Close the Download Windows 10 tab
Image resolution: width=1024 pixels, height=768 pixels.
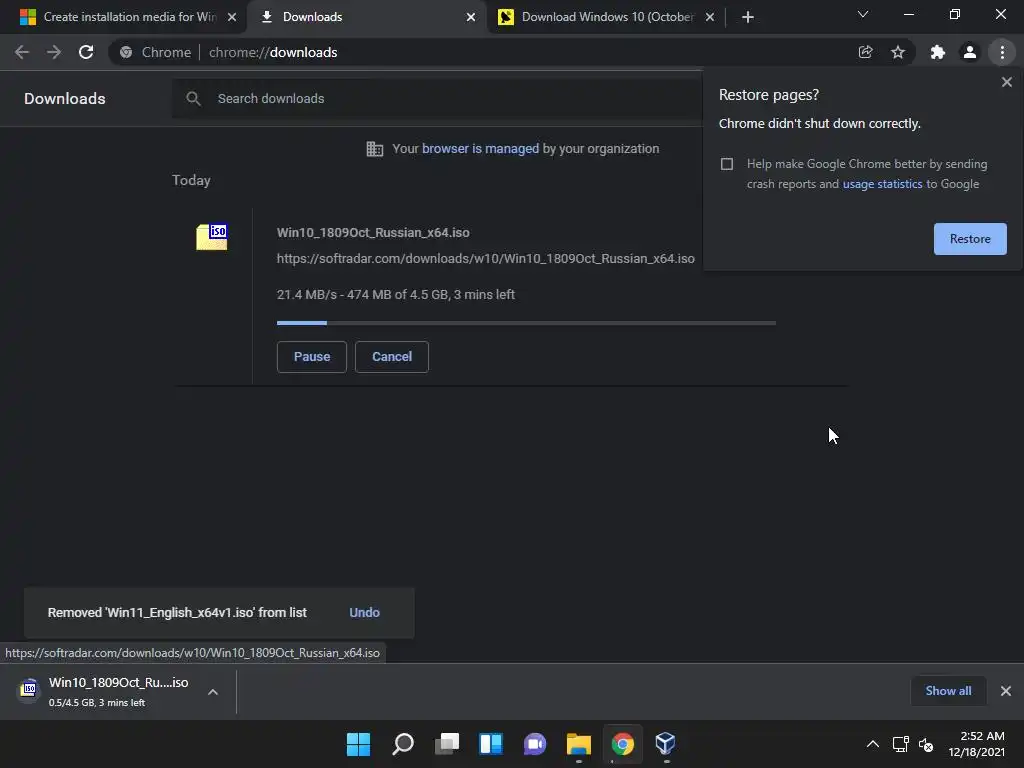[x=710, y=17]
